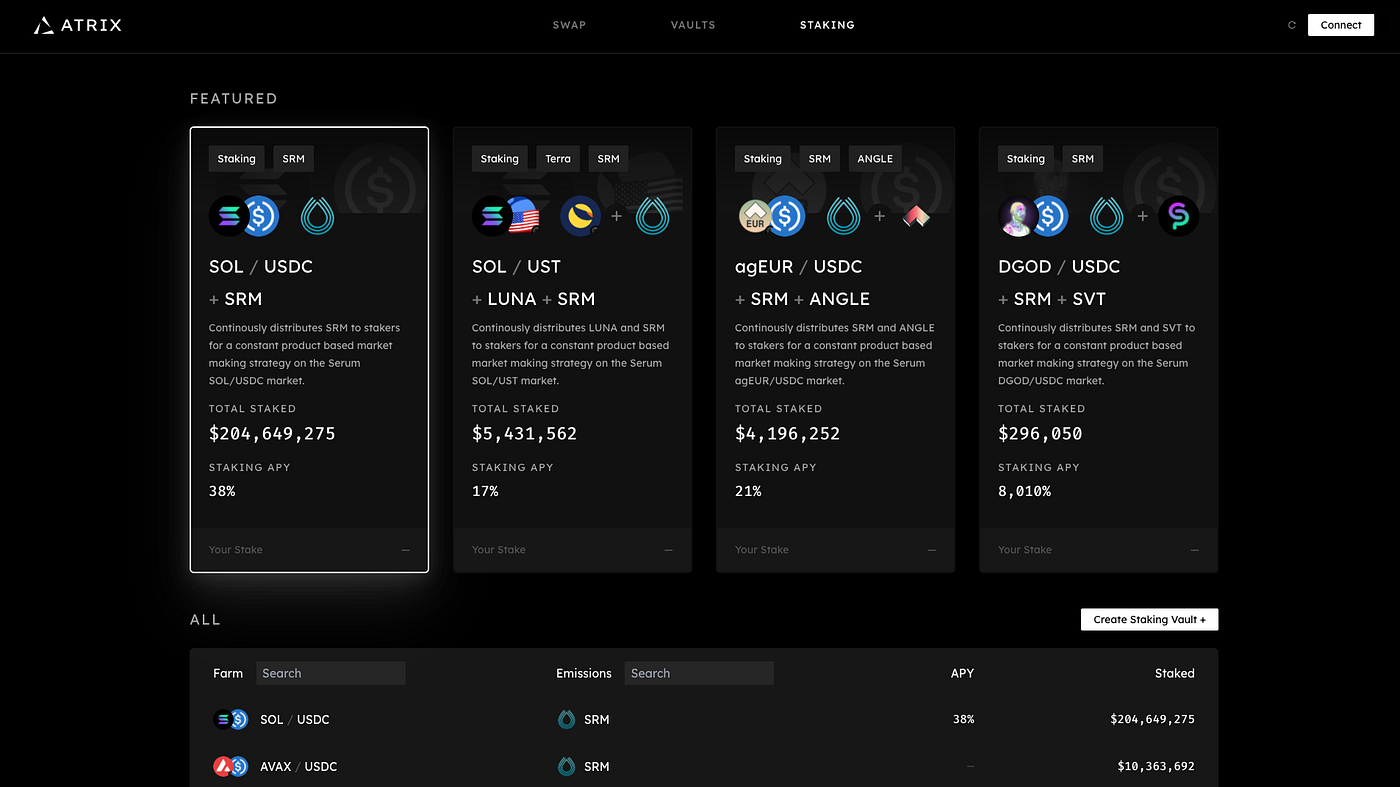
Task: Click the LUNA reward icon in SOL / UST card
Action: point(581,216)
